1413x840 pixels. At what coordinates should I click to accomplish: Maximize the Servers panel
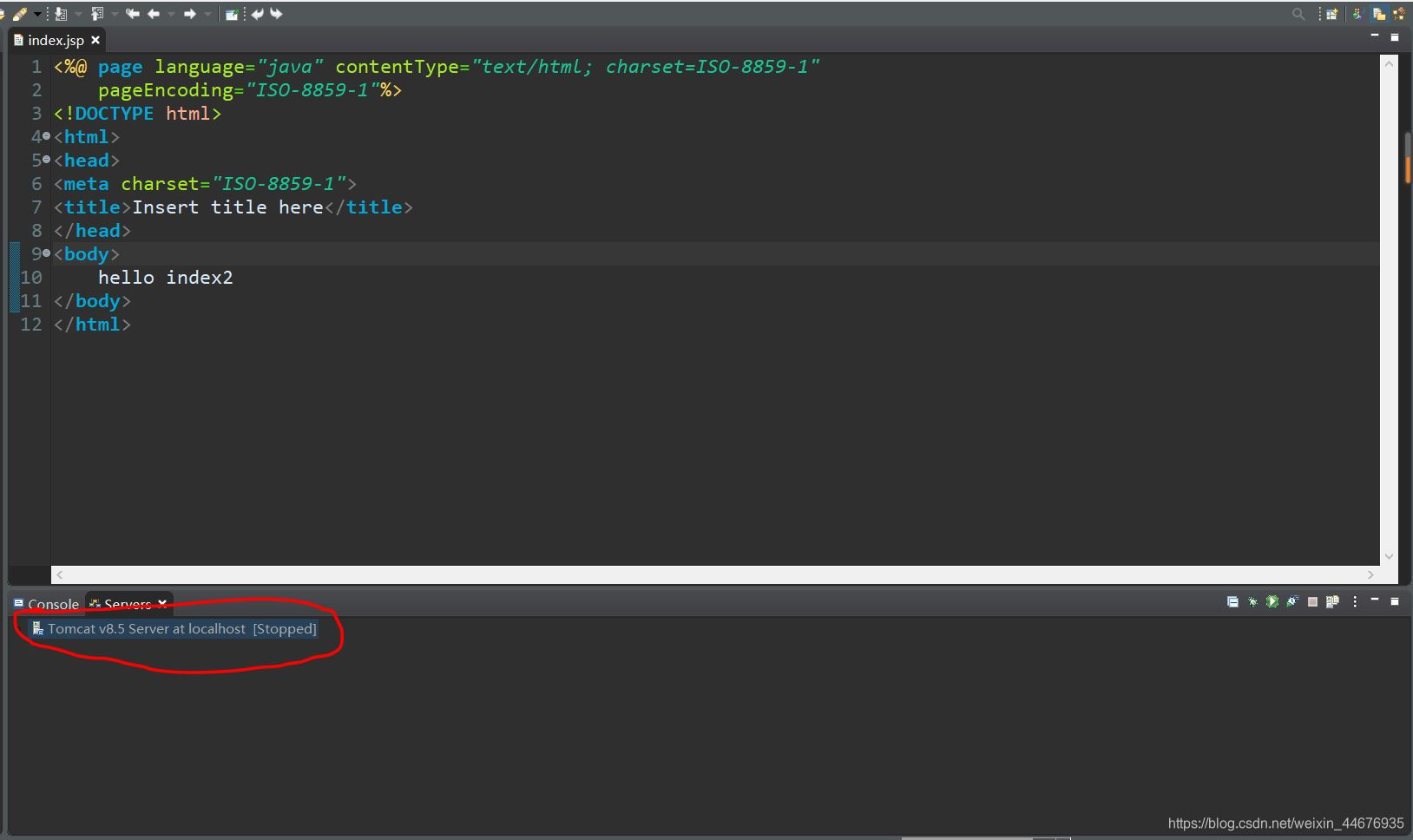point(1395,601)
